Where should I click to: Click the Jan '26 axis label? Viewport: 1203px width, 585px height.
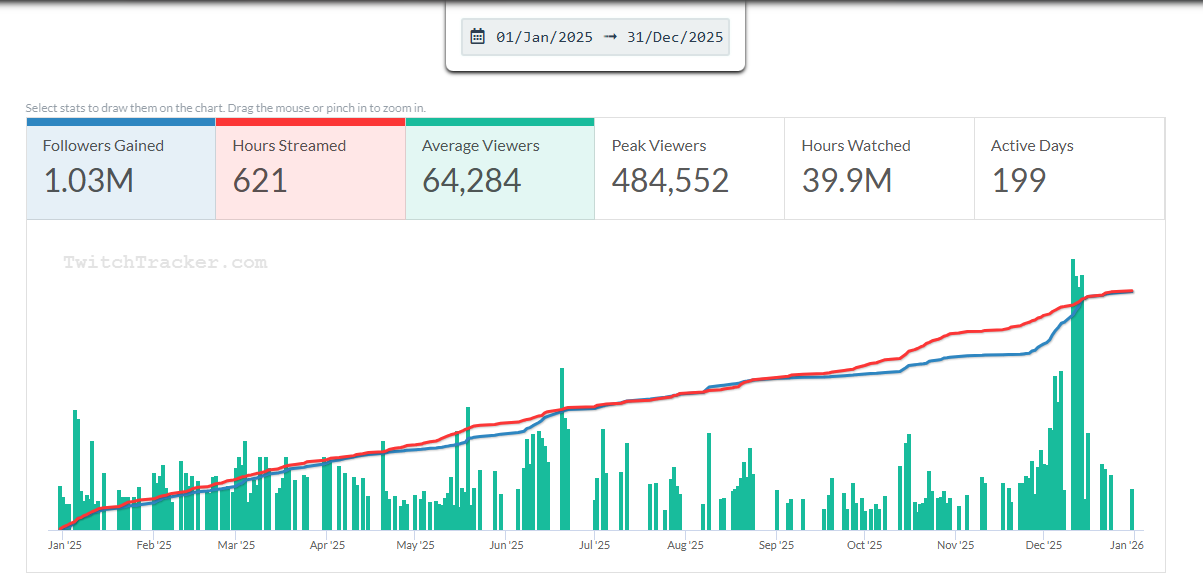[x=1128, y=545]
